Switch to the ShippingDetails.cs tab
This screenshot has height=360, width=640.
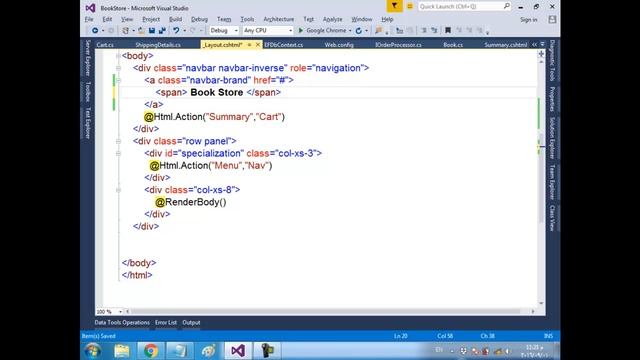(x=158, y=45)
